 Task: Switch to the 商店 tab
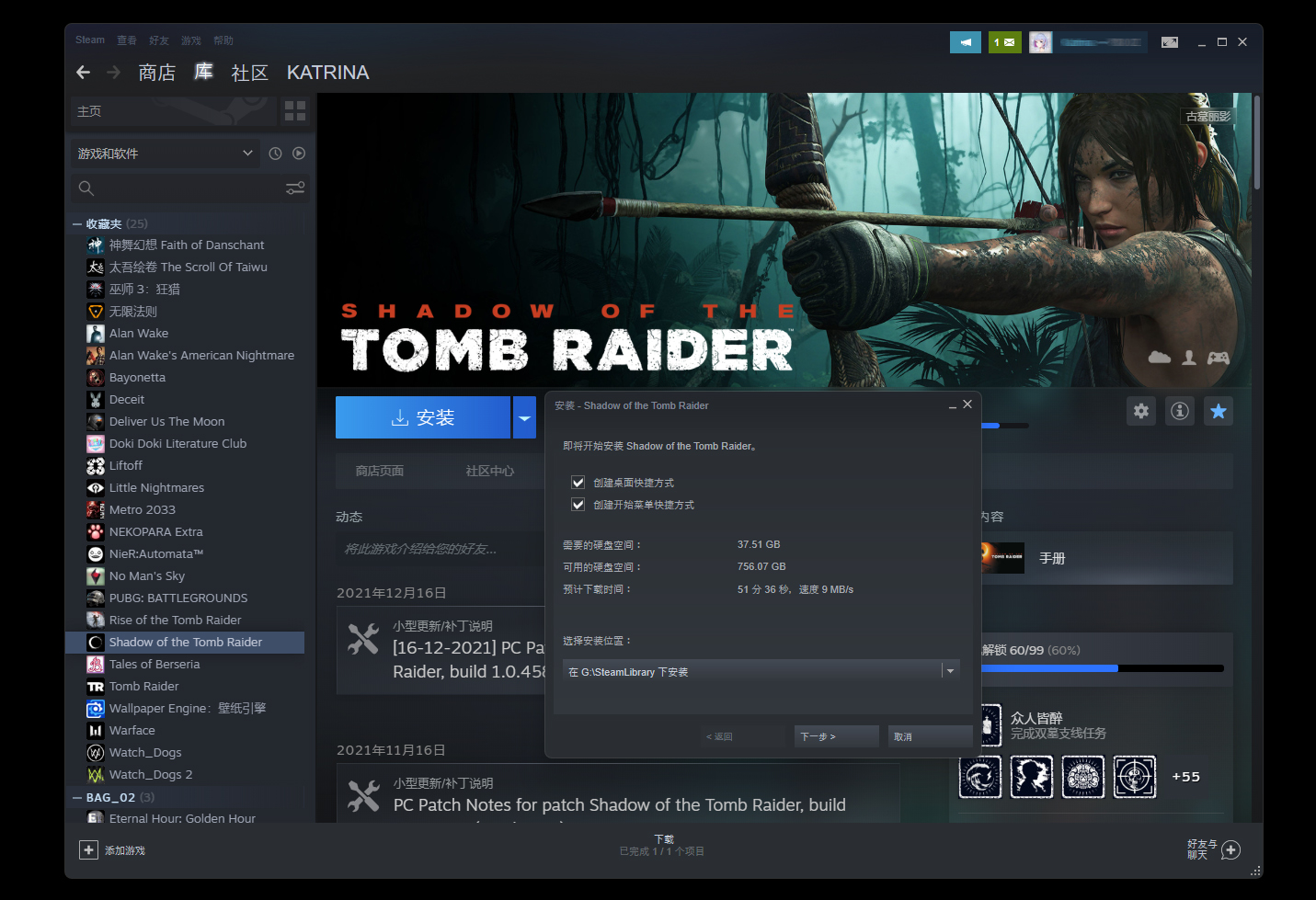[157, 73]
